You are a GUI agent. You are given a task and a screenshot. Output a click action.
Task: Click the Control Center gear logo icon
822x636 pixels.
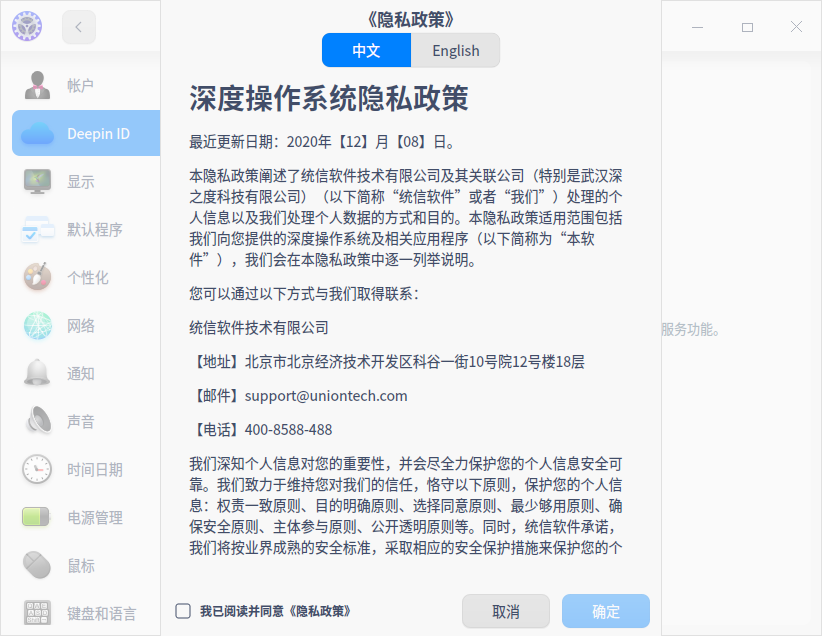click(27, 26)
